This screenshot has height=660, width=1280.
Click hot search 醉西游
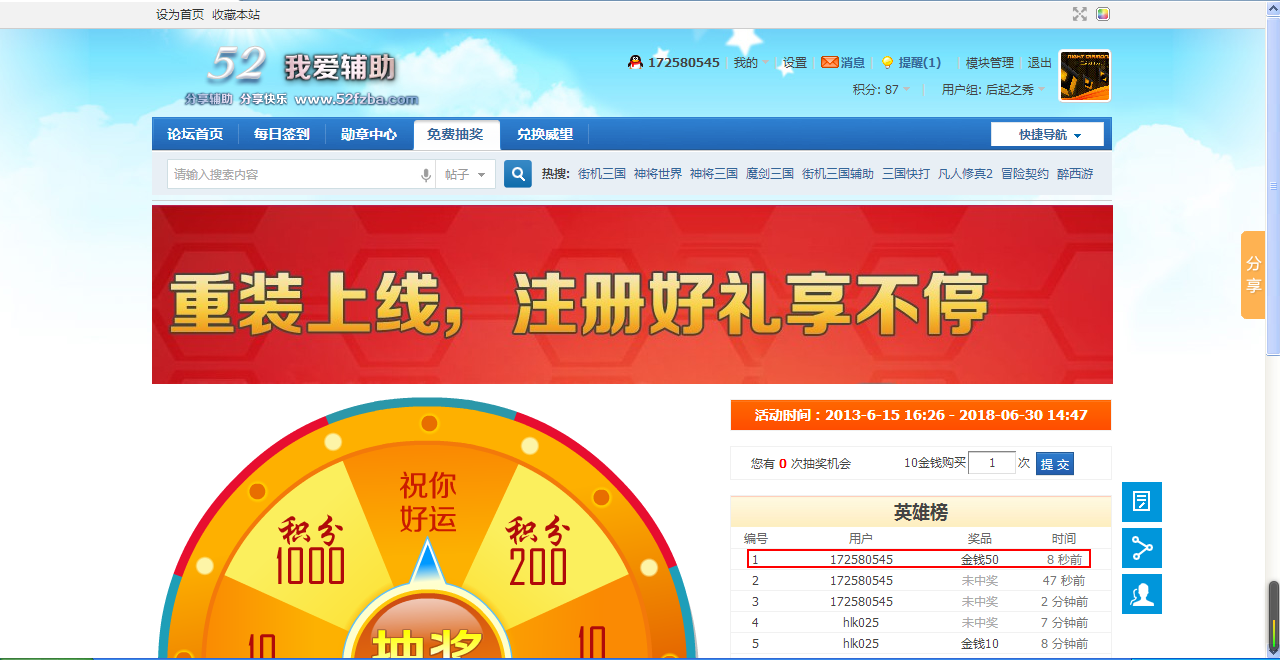[1075, 174]
